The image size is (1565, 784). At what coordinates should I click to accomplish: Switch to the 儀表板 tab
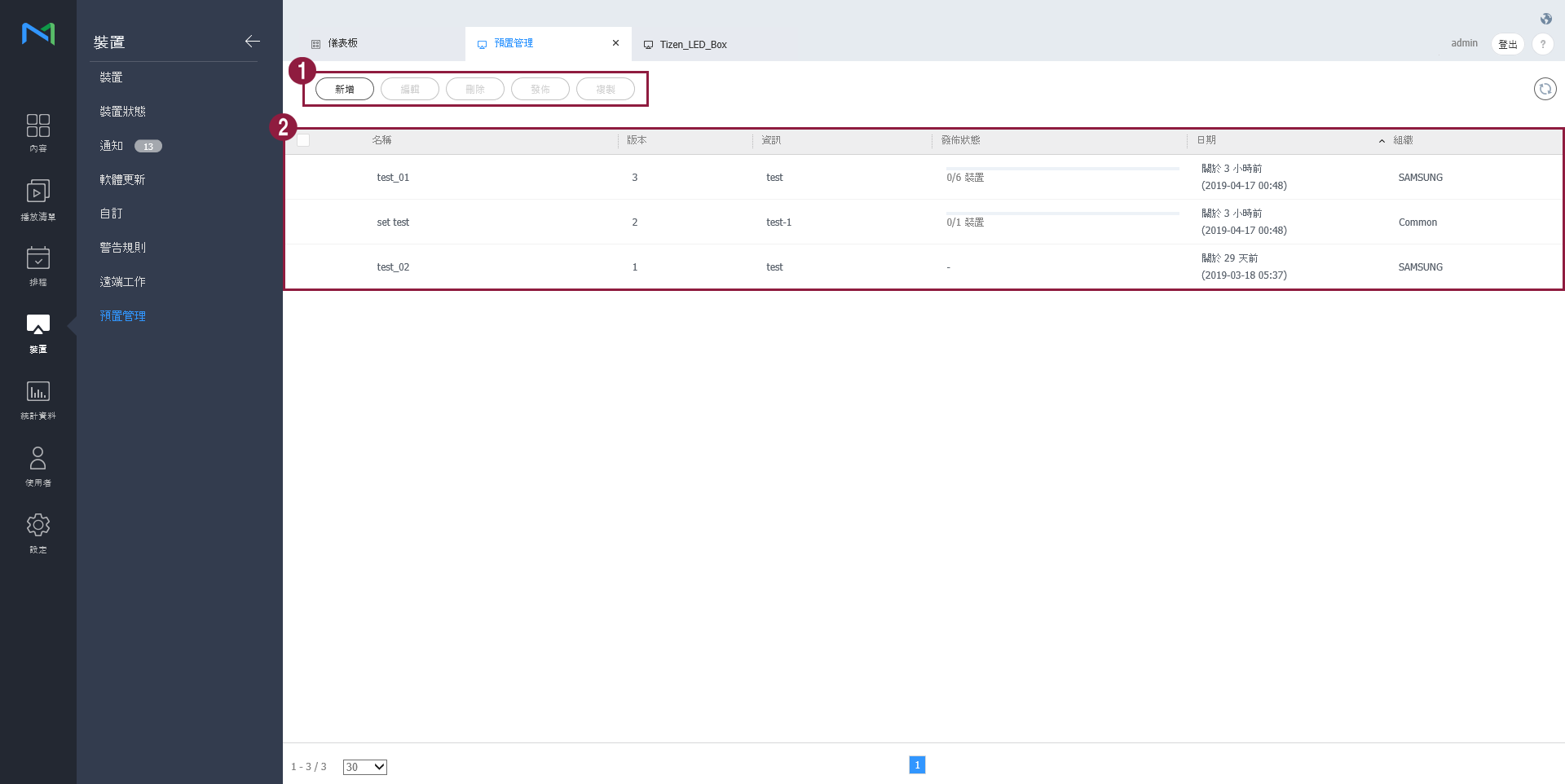click(x=342, y=43)
